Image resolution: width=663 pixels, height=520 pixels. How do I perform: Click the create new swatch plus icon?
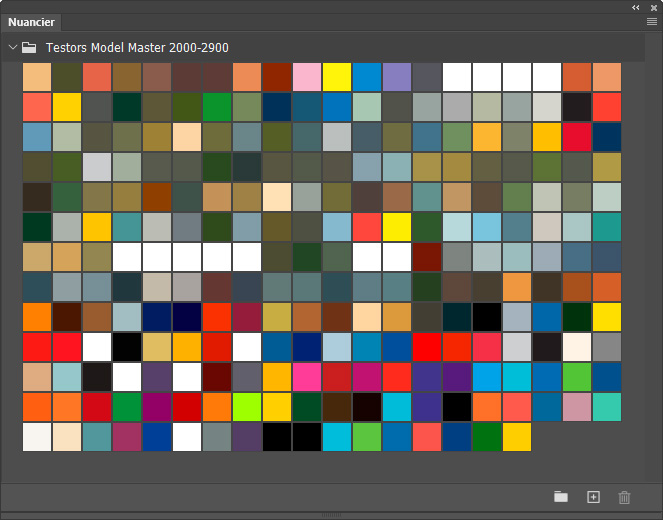(x=593, y=497)
